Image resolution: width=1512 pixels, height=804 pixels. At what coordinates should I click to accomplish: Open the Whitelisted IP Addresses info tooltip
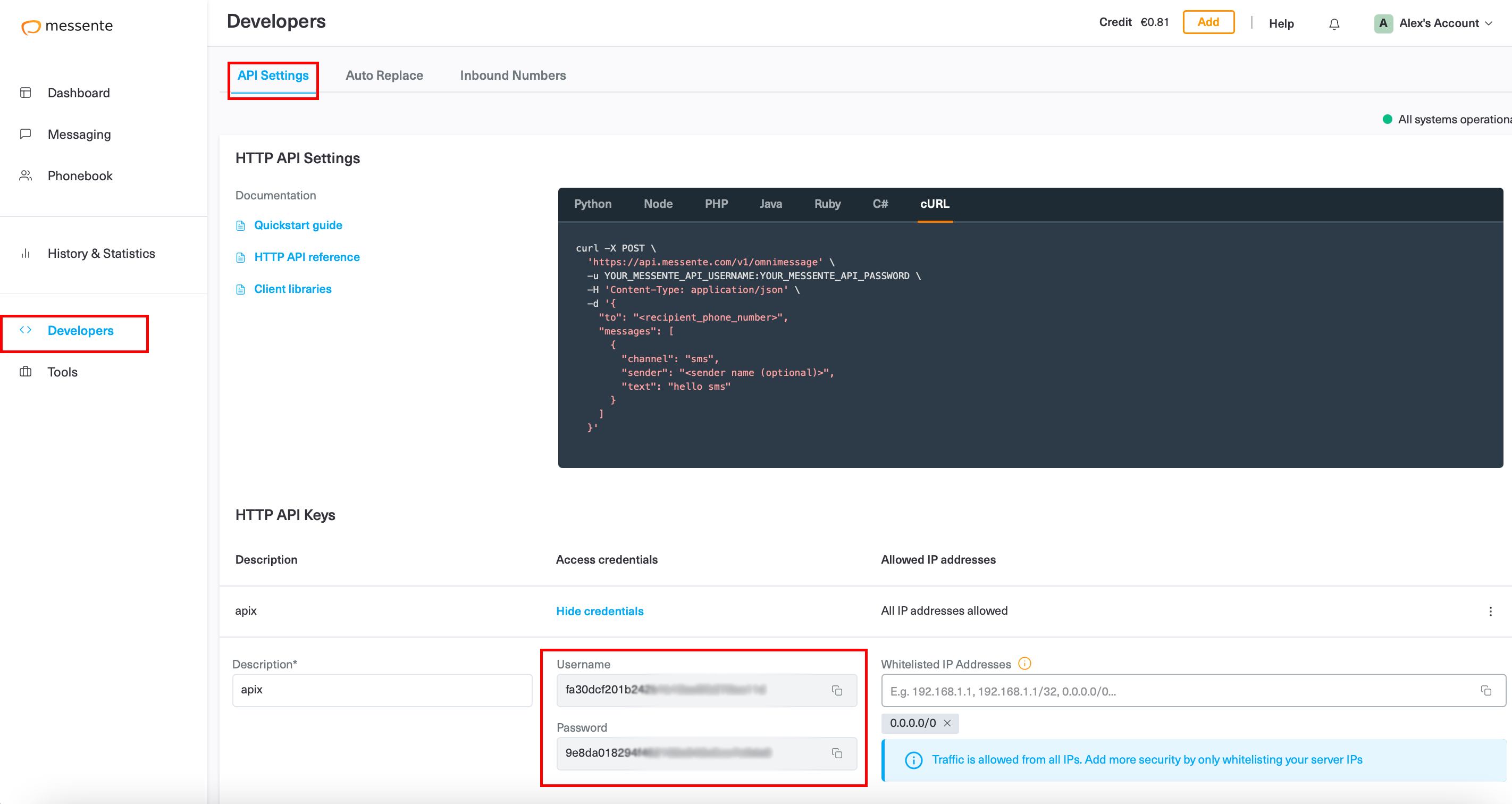(1024, 664)
